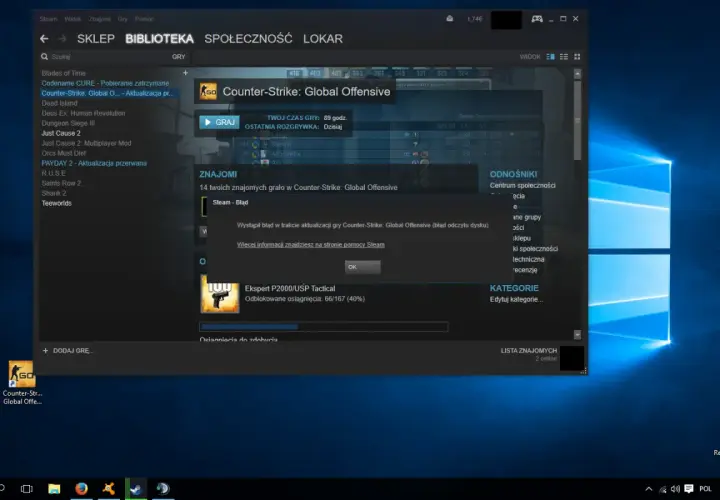Click in the Szukaj search field

110,57
